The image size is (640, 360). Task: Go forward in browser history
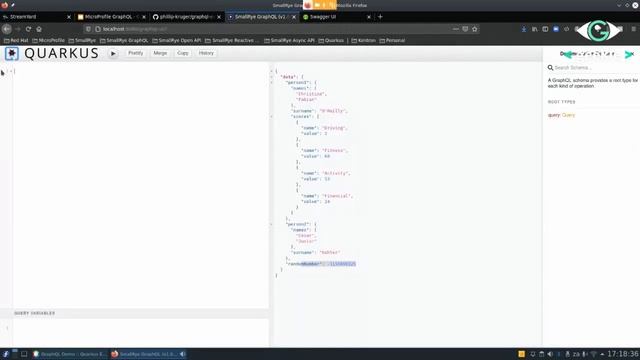[x=18, y=29]
